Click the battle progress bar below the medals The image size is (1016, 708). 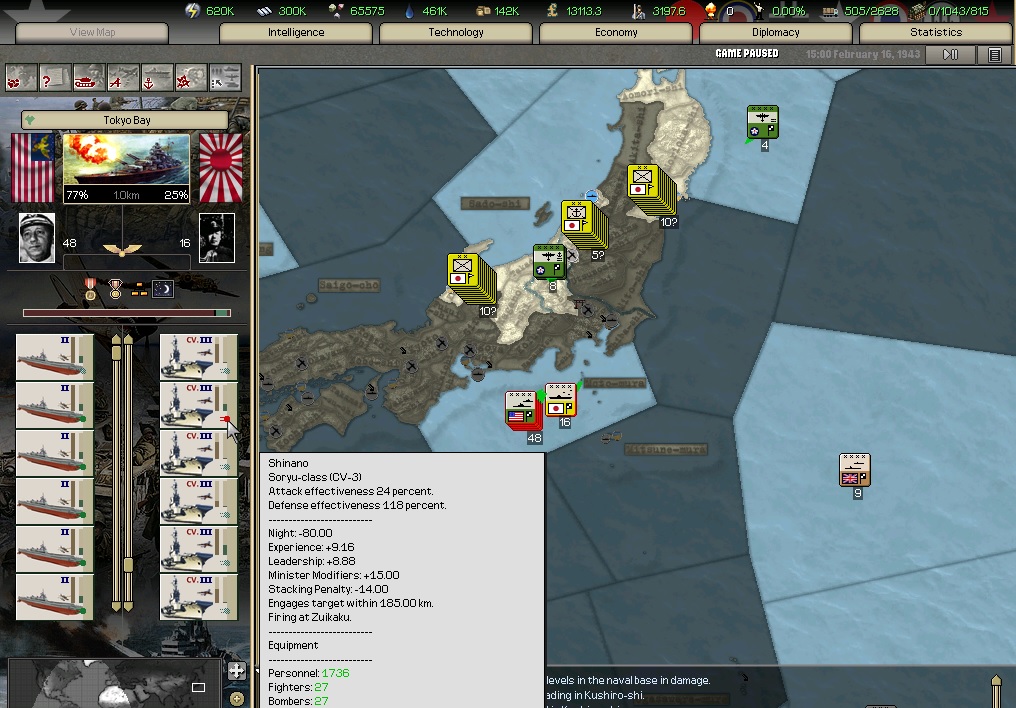pyautogui.click(x=125, y=312)
